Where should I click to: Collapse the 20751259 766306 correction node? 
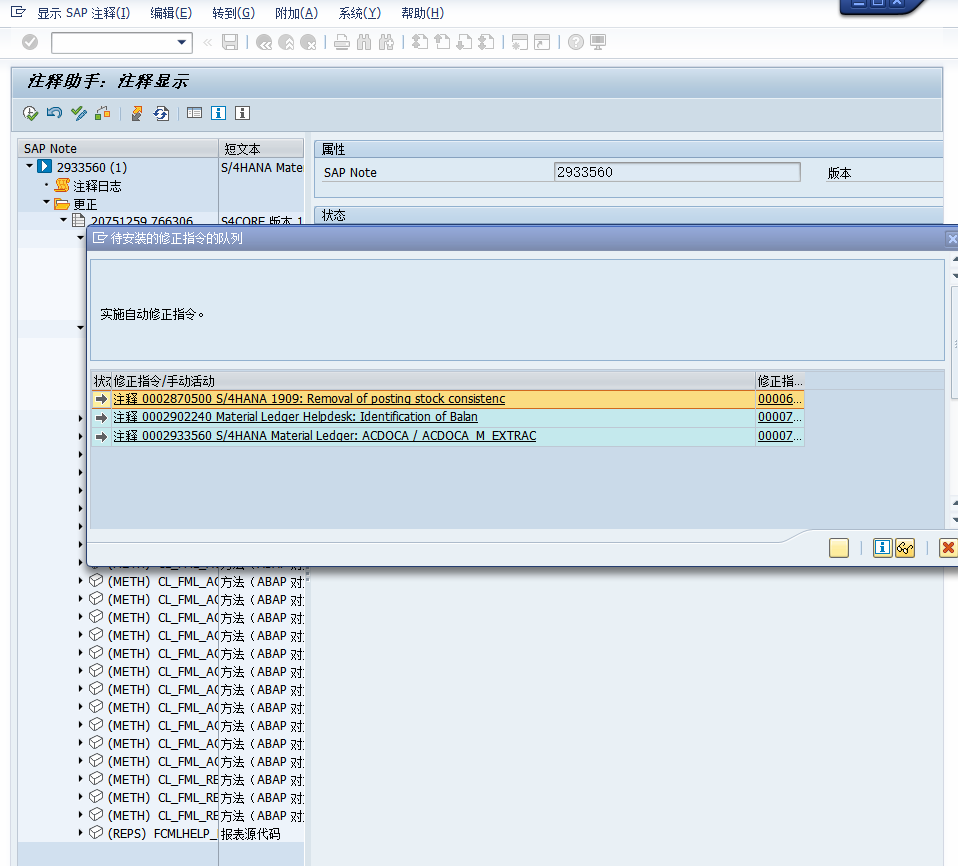point(64,219)
